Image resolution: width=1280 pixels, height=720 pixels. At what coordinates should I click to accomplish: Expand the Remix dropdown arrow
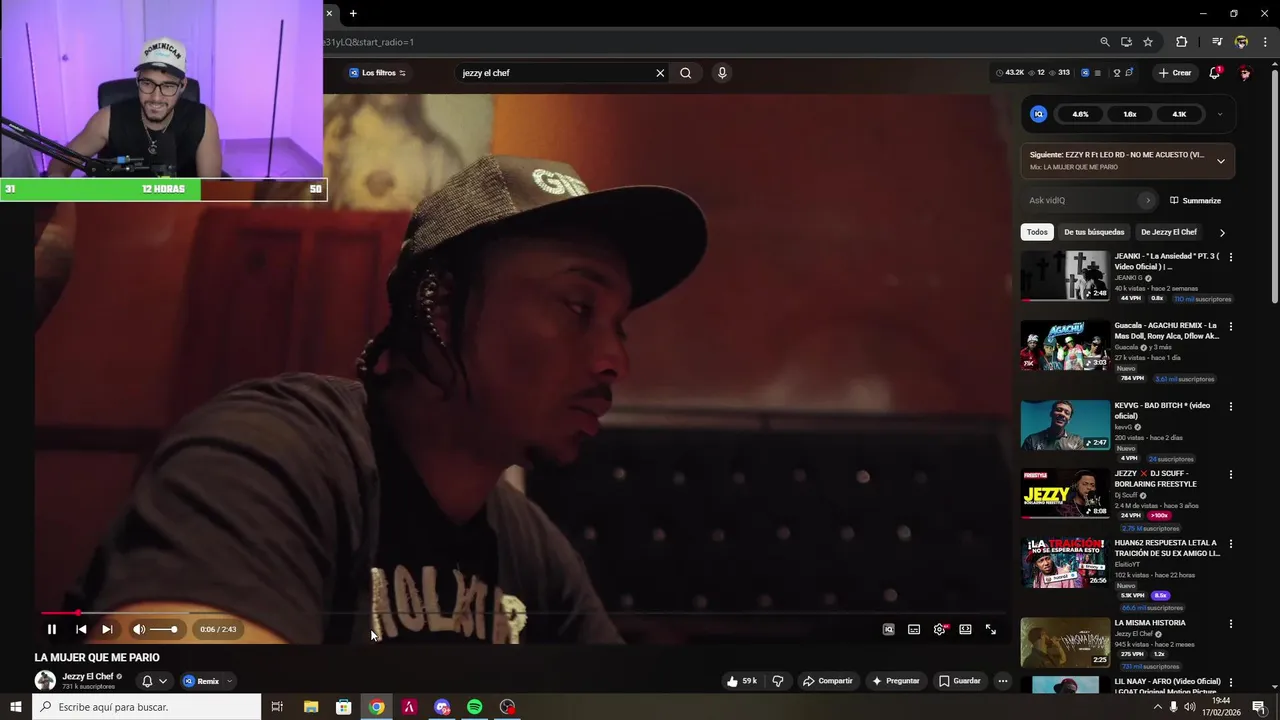229,681
